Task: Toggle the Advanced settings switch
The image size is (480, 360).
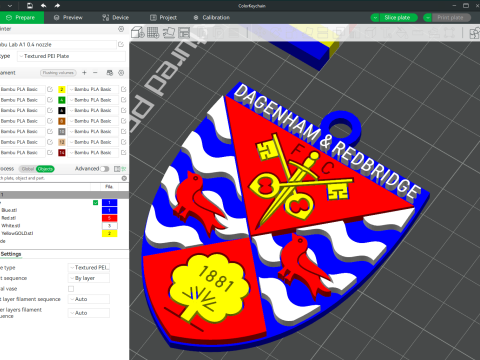Action: tap(105, 169)
